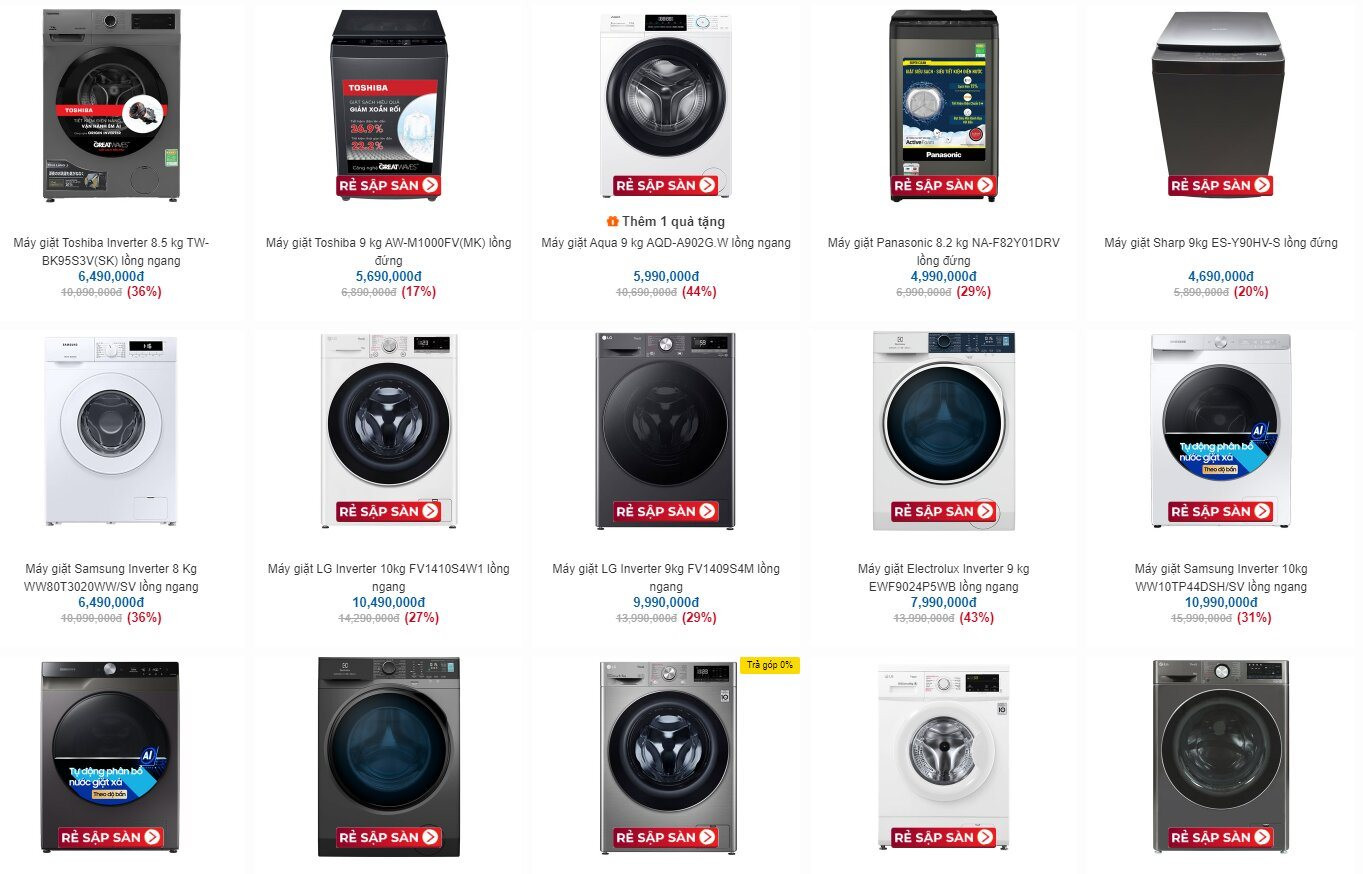Screen dimensions: 1363x874
Task: Click "Rẻ sập sàn" badge on Panasonic NA-F82Y01DRV
Action: (x=943, y=185)
